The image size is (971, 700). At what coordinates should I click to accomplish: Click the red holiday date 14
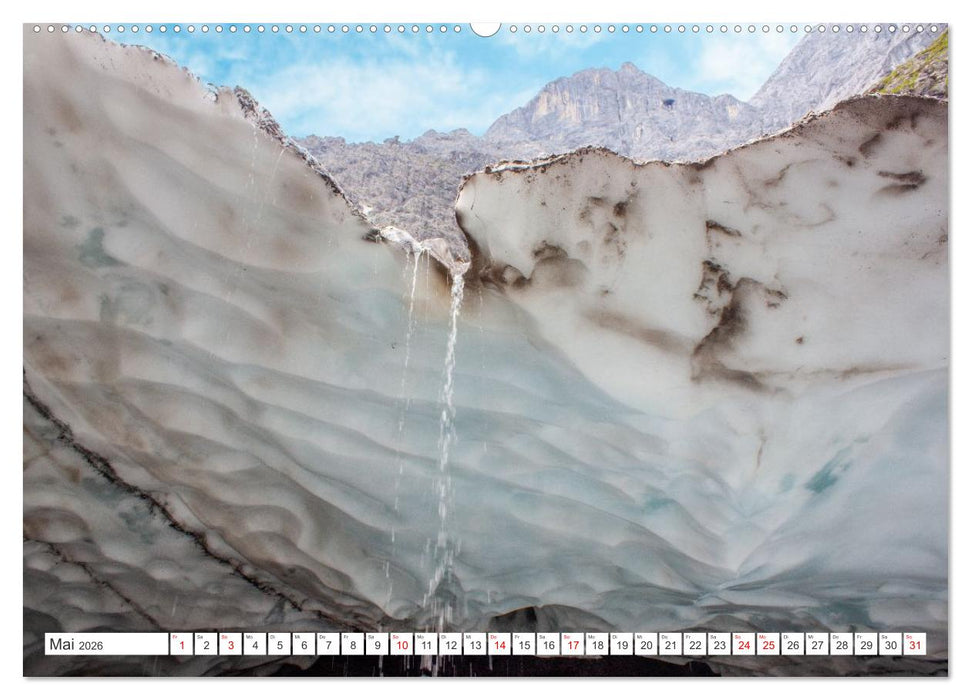[500, 648]
